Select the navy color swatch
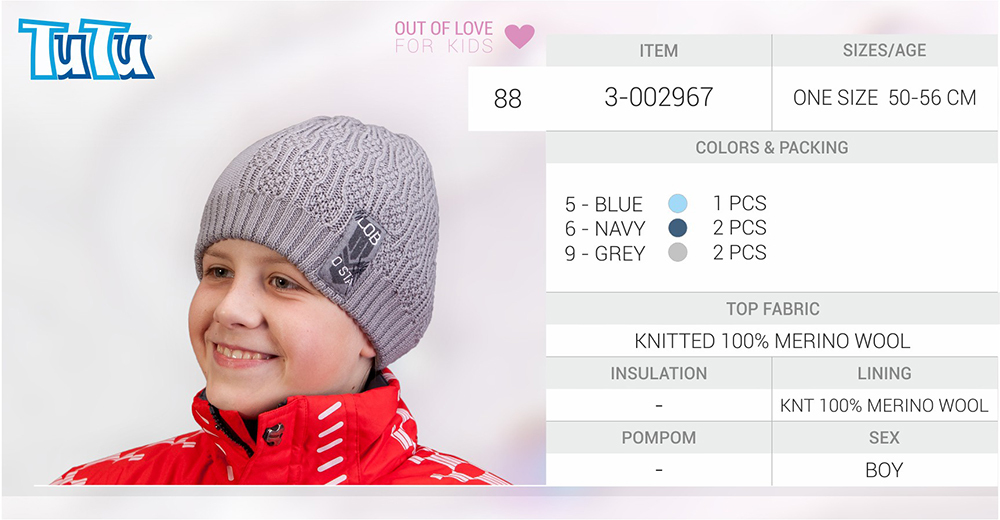Image resolution: width=1000 pixels, height=520 pixels. click(678, 228)
